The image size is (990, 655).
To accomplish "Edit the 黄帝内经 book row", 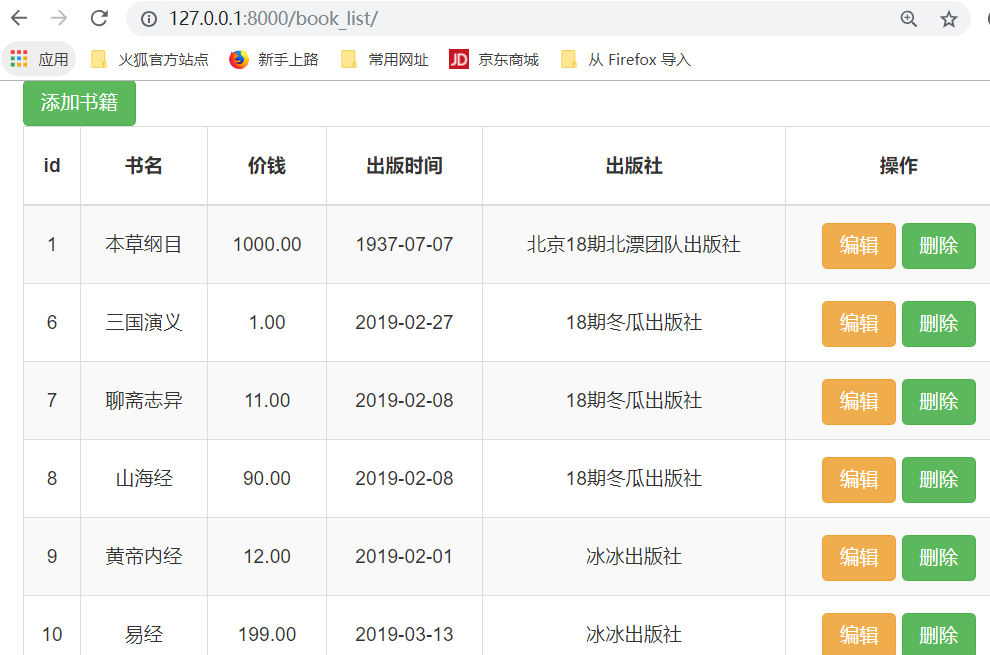I will (859, 558).
